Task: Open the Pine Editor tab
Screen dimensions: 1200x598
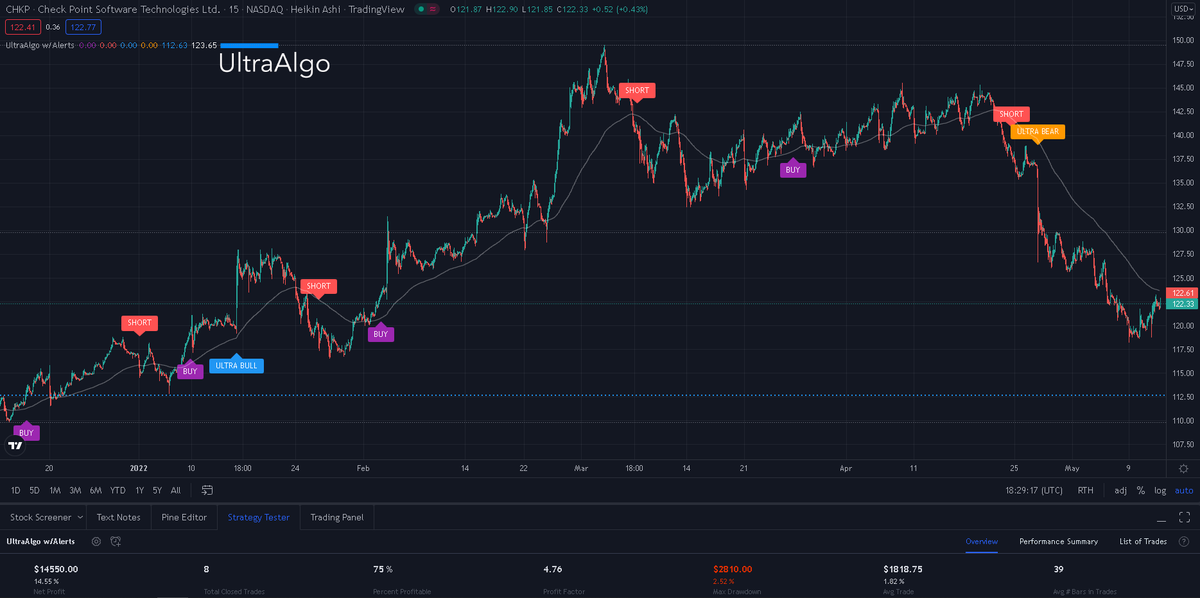Action: tap(184, 517)
